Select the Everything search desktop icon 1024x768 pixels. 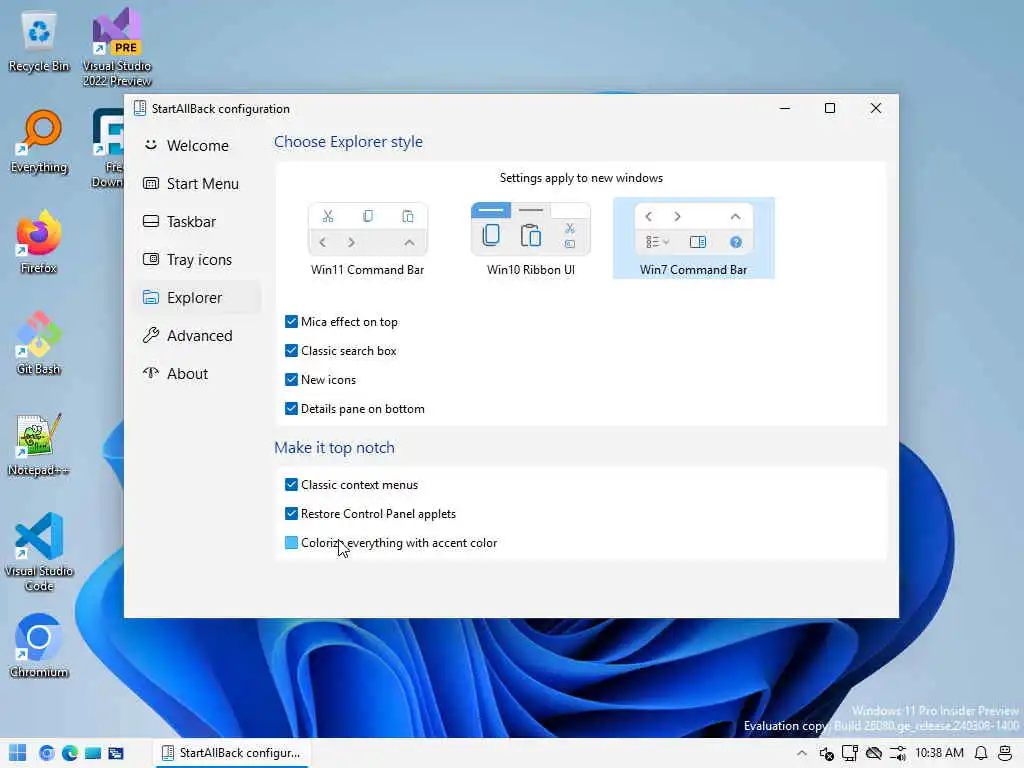click(39, 143)
